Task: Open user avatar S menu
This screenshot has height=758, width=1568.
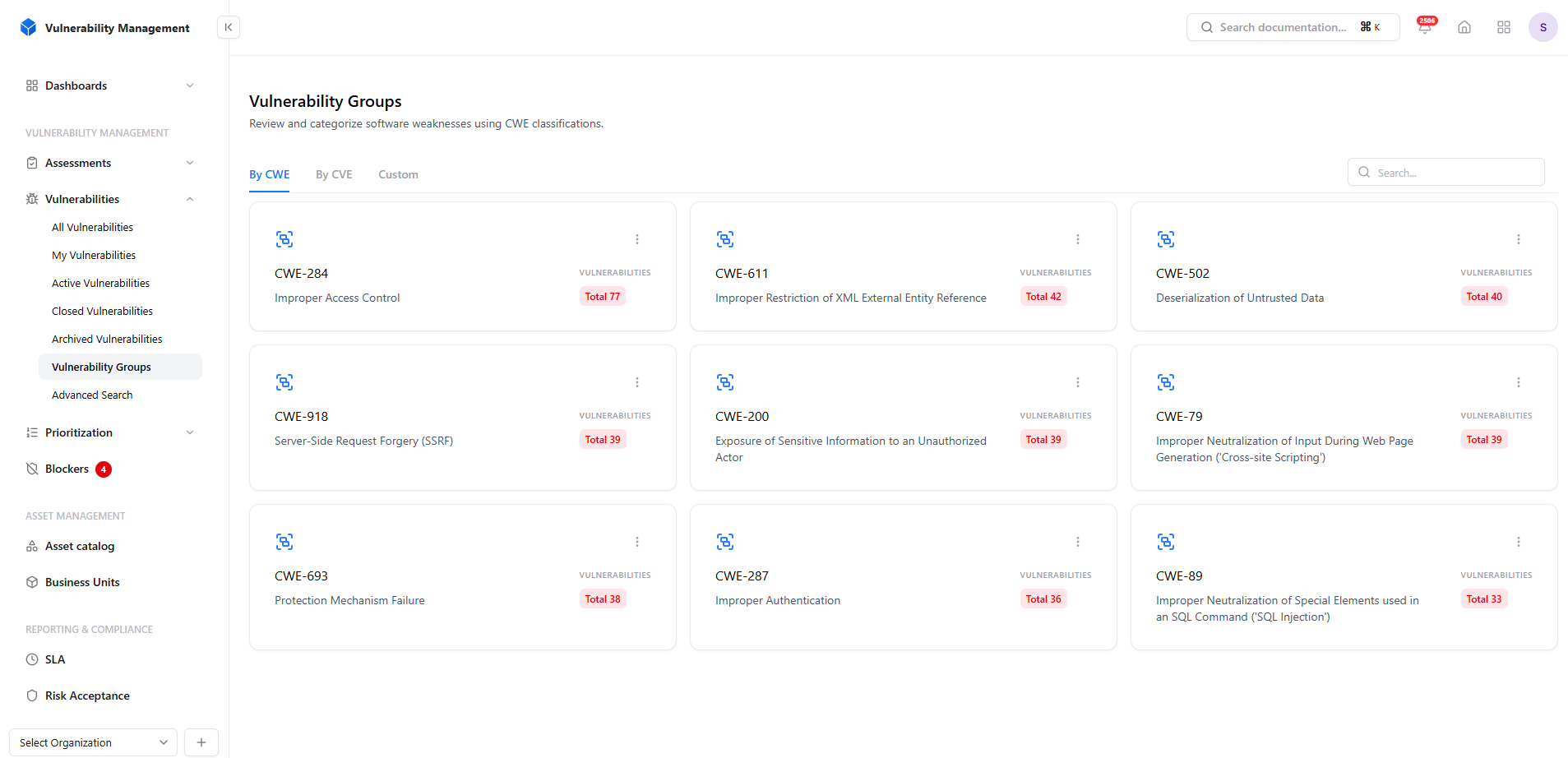Action: tap(1543, 27)
